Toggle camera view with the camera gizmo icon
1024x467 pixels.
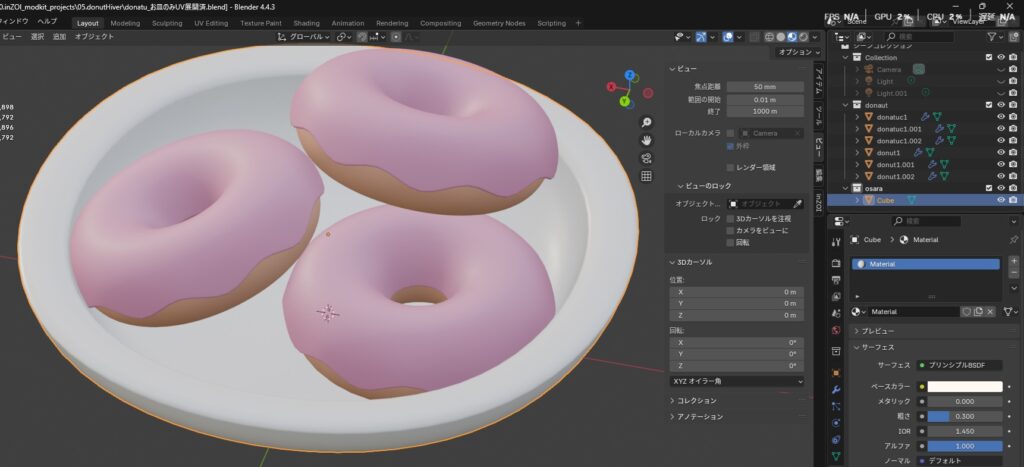[x=646, y=158]
